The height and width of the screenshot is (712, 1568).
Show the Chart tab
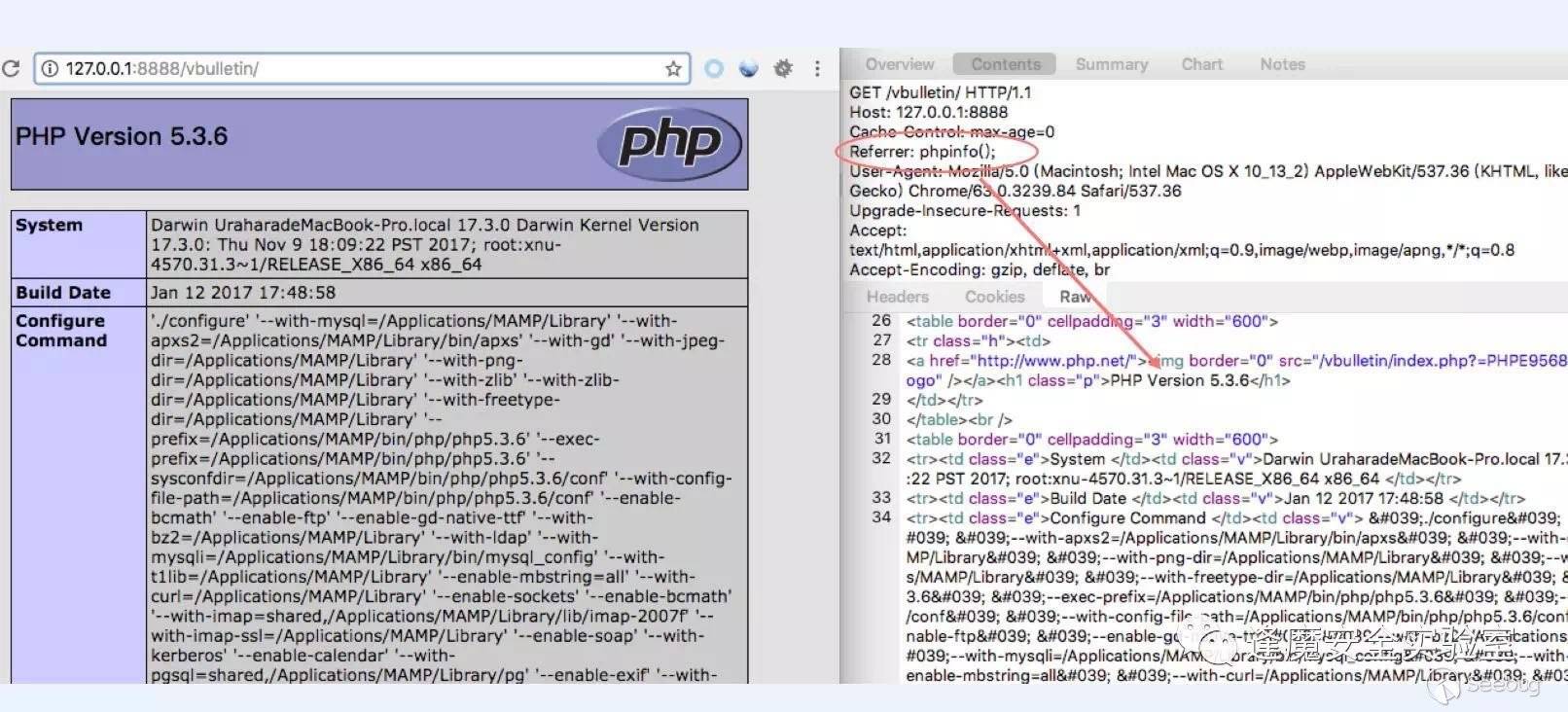1202,64
